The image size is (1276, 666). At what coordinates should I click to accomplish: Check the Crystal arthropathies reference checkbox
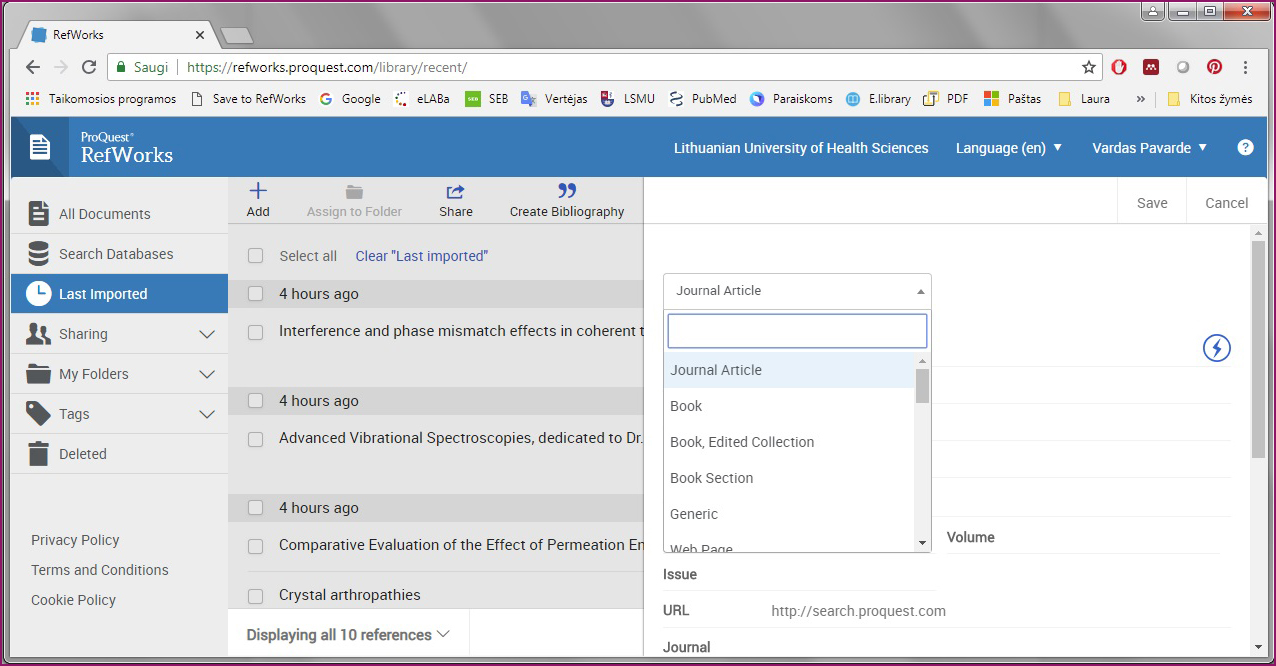pos(256,596)
